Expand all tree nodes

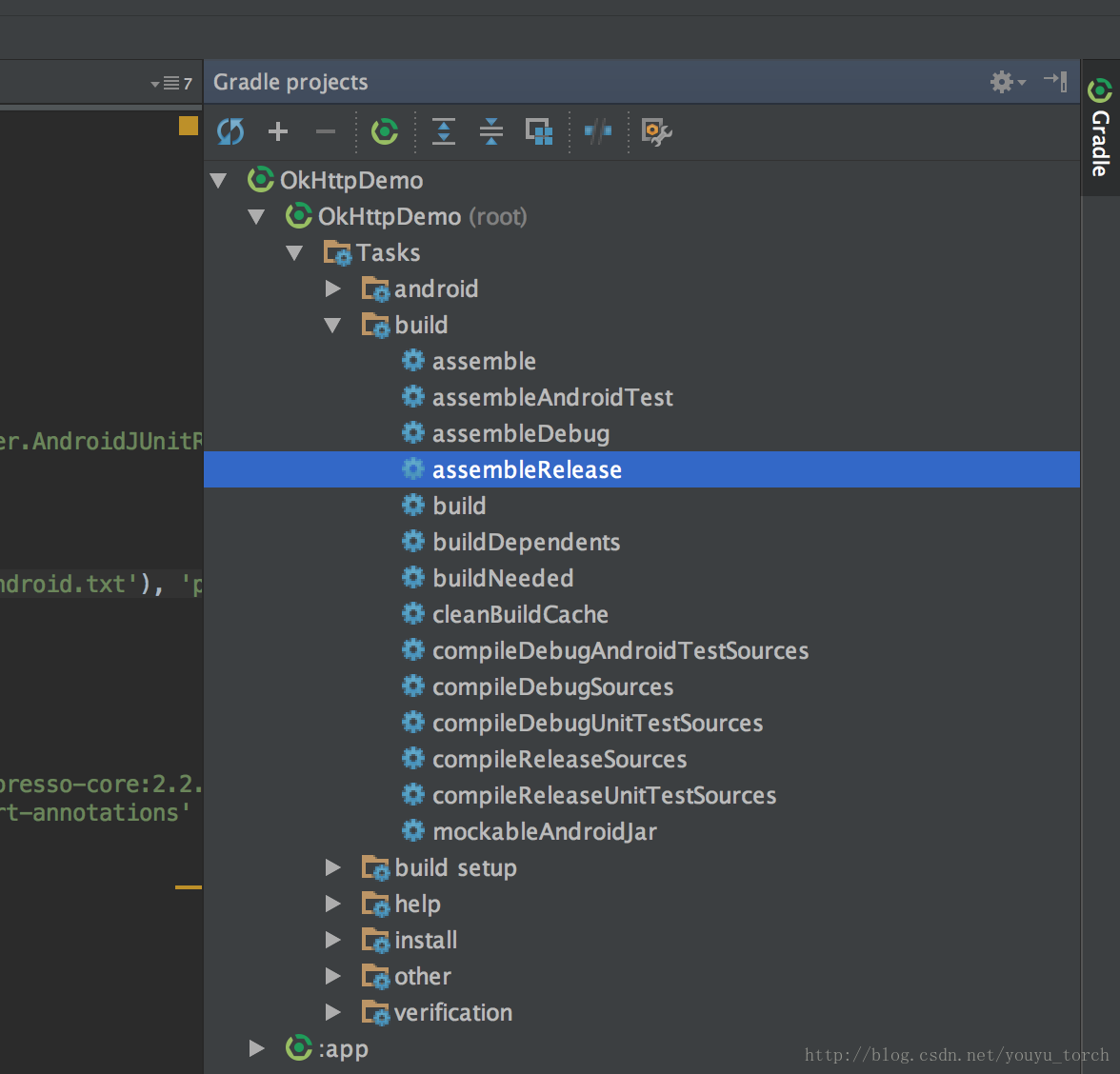(x=444, y=131)
